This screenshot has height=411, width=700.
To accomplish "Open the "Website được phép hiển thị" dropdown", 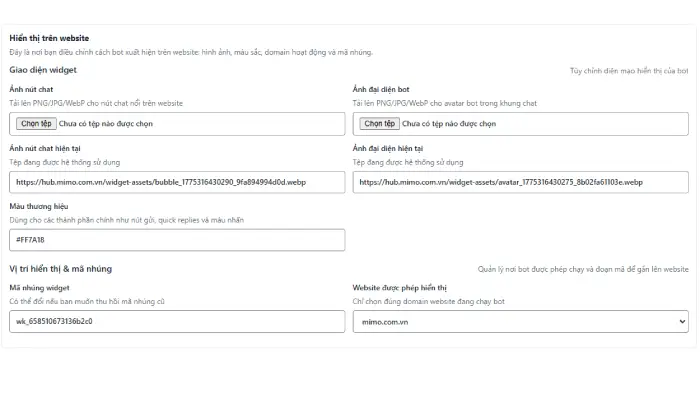I will tap(520, 321).
